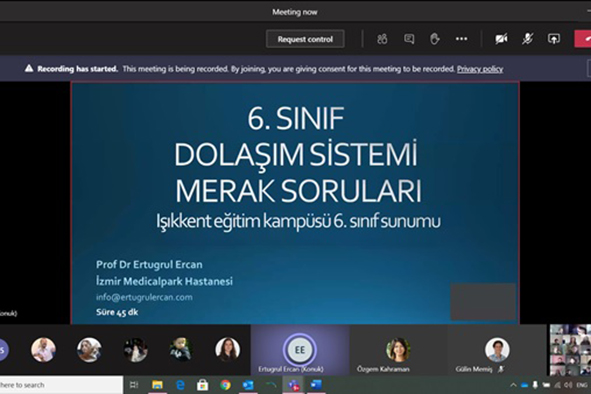Select the Ertugrul Ercan (Konuk) participant tile

click(x=300, y=350)
